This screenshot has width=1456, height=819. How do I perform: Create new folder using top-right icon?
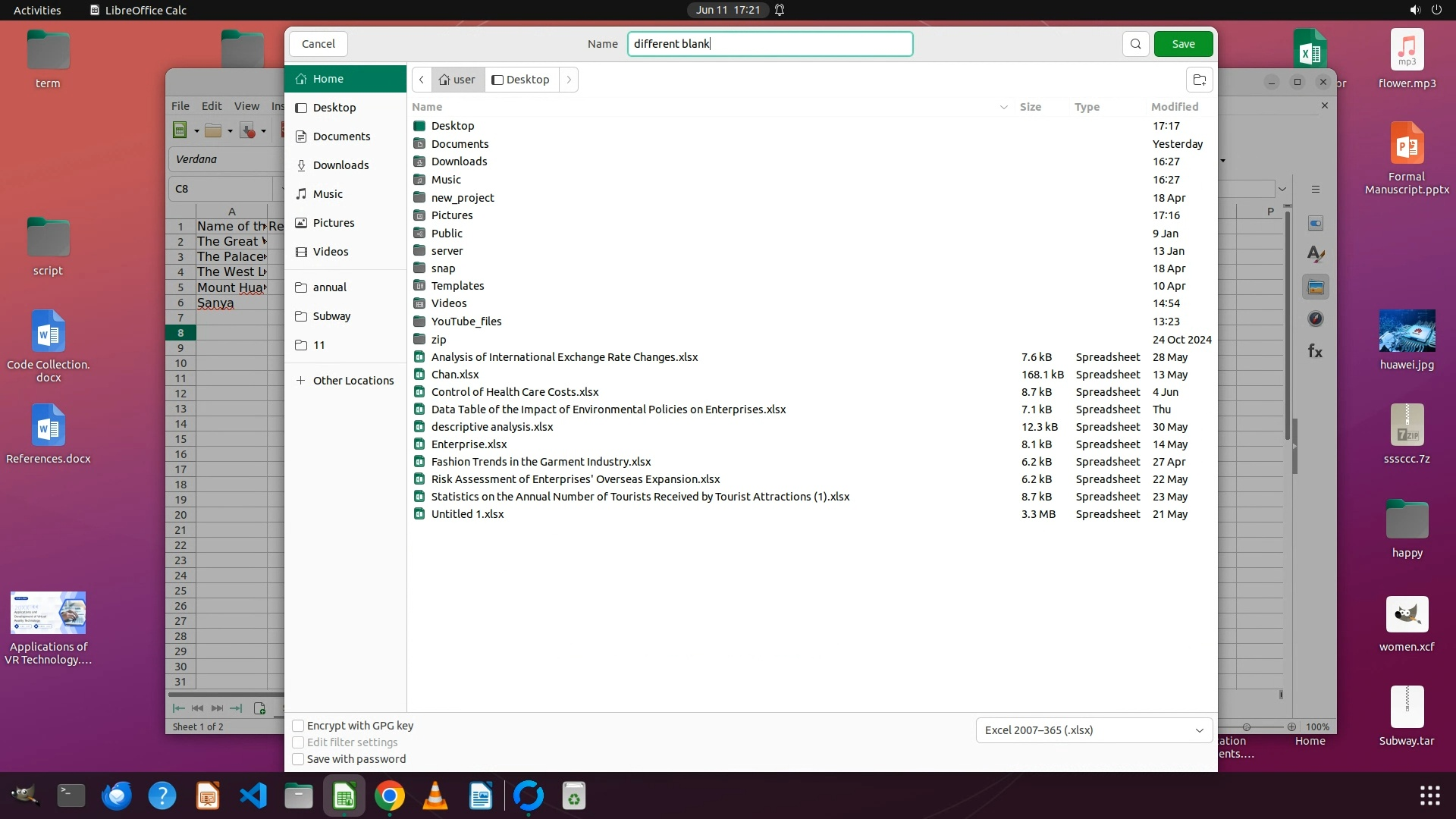coord(1199,80)
